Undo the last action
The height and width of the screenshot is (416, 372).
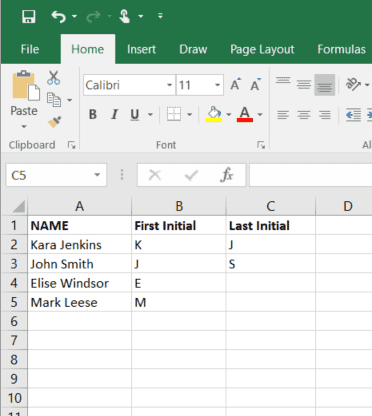59,16
